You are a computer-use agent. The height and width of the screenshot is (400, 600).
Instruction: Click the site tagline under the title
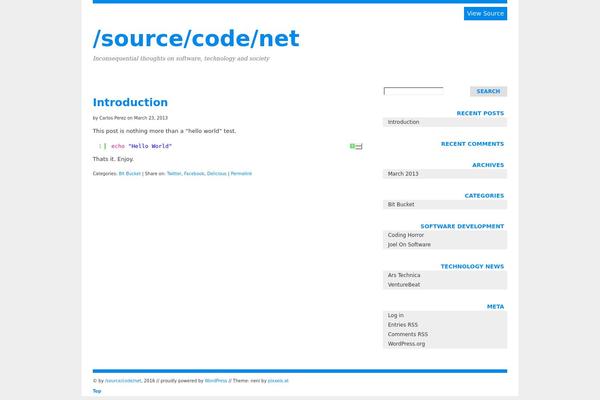click(181, 59)
